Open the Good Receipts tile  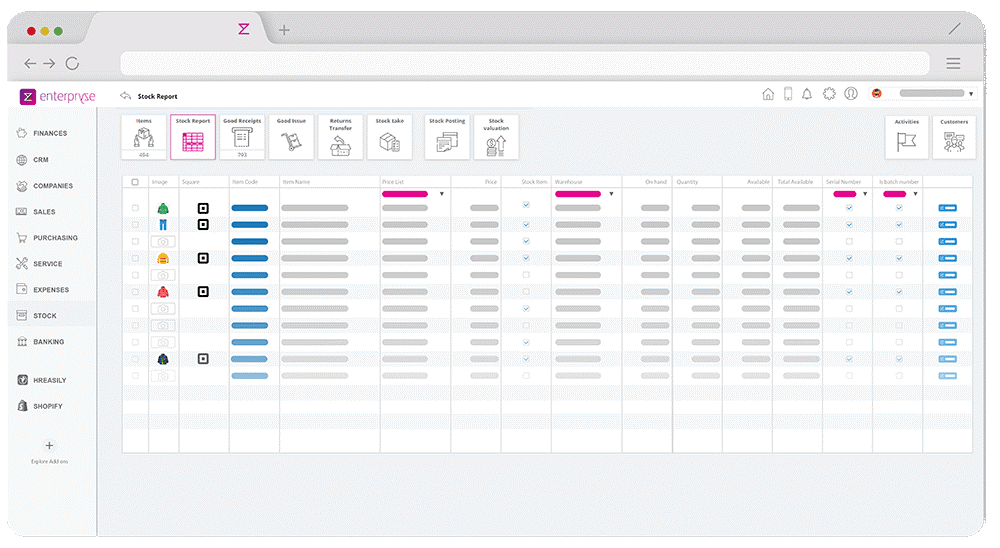[242, 137]
